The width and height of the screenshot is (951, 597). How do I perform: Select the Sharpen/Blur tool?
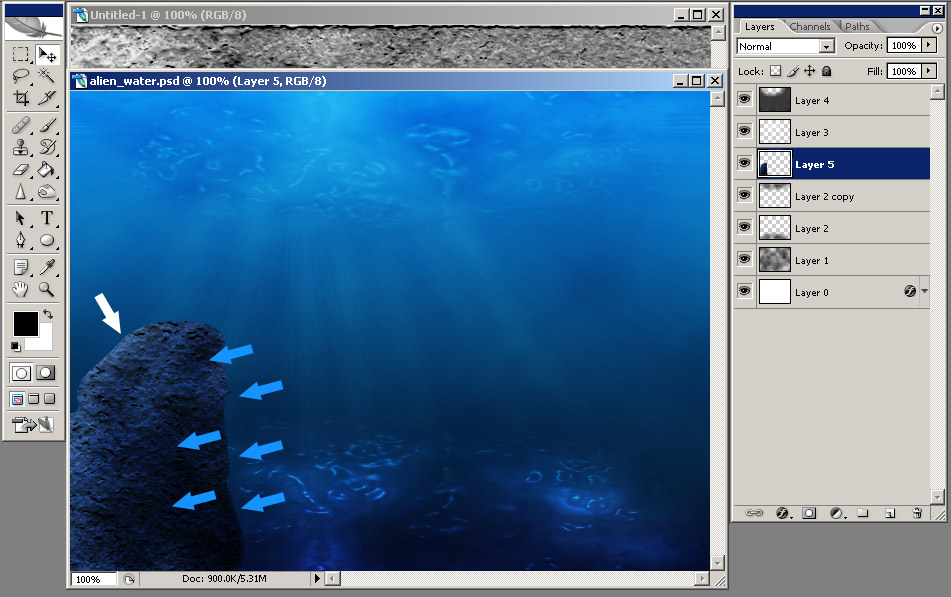point(21,192)
